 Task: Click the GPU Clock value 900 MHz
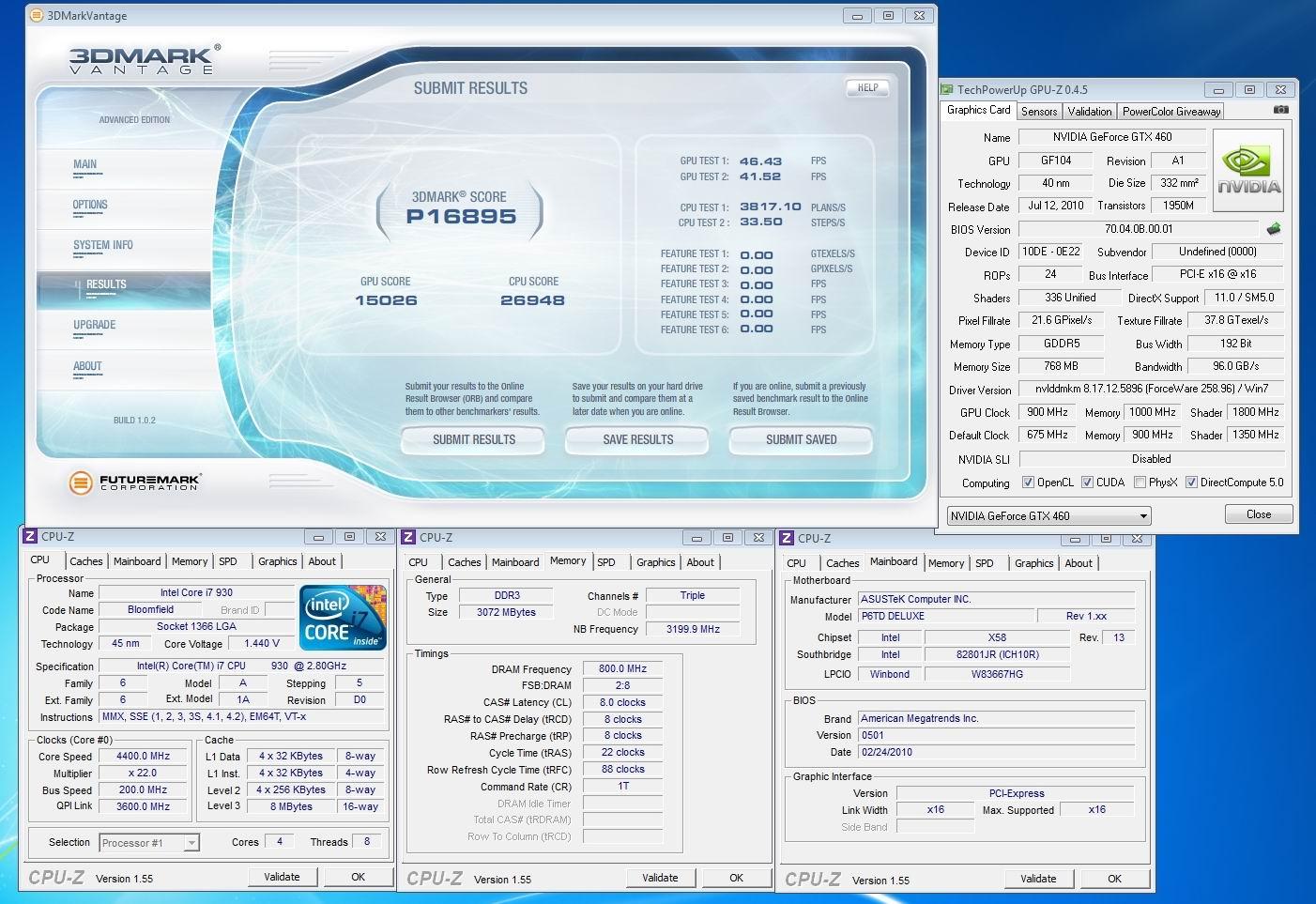coord(1047,411)
